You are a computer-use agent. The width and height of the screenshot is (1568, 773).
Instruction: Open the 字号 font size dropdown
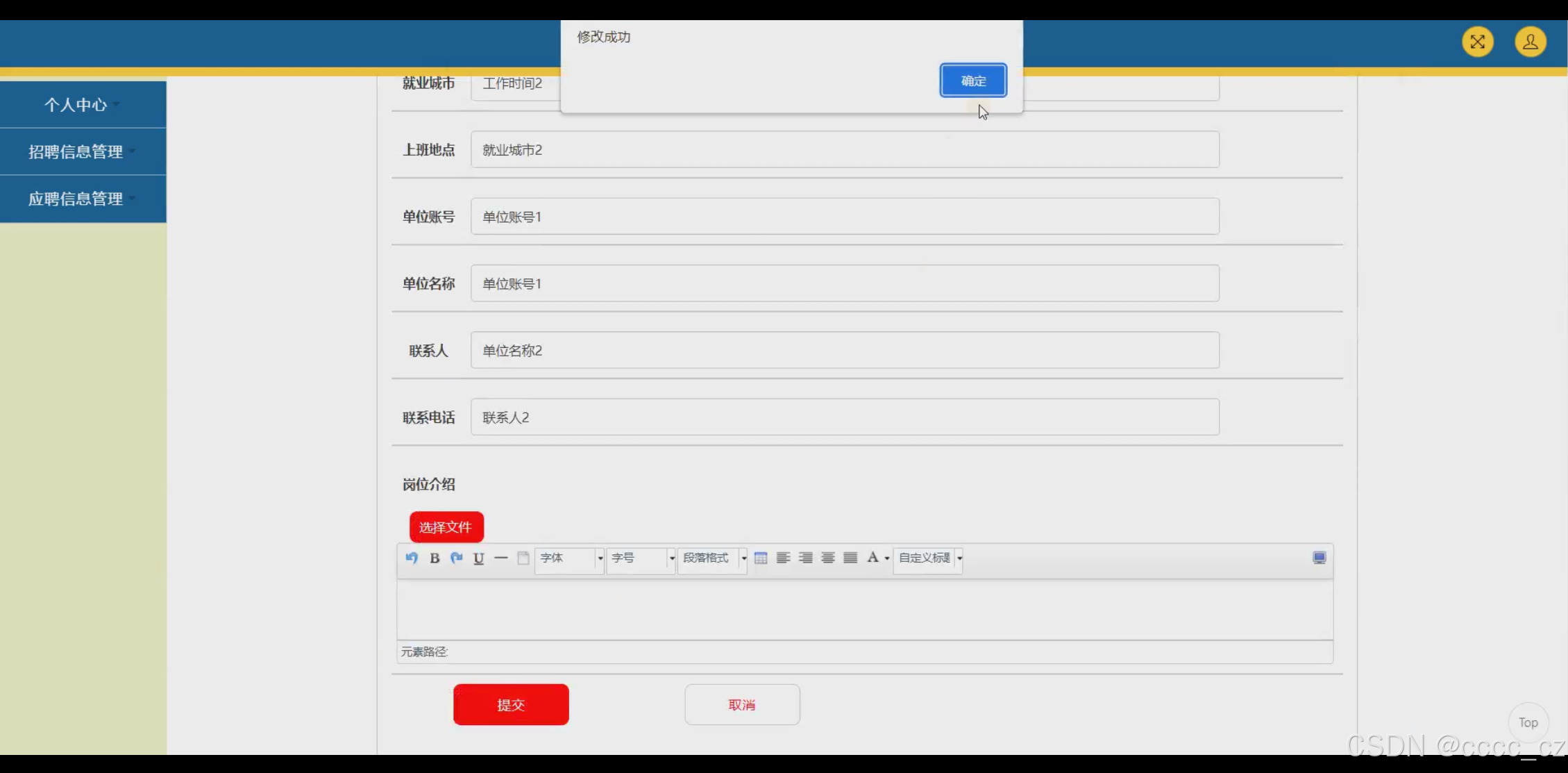(x=640, y=558)
